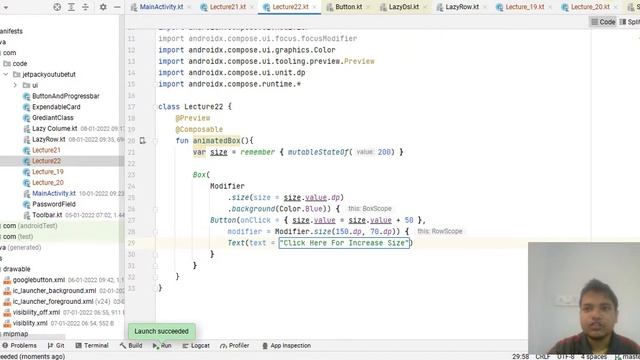This screenshot has height=360, width=640.
Task: Open ExpendableCard file in tree
Action: [56, 107]
